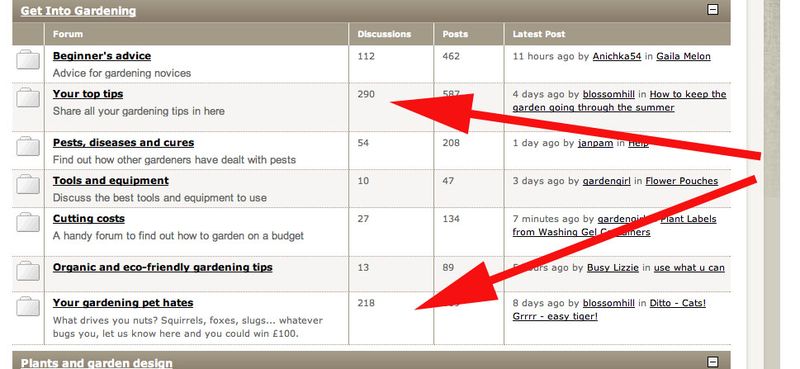Screen dimensions: 800x369
Task: Click posts count 47 for Tools and equipment
Action: tap(448, 181)
